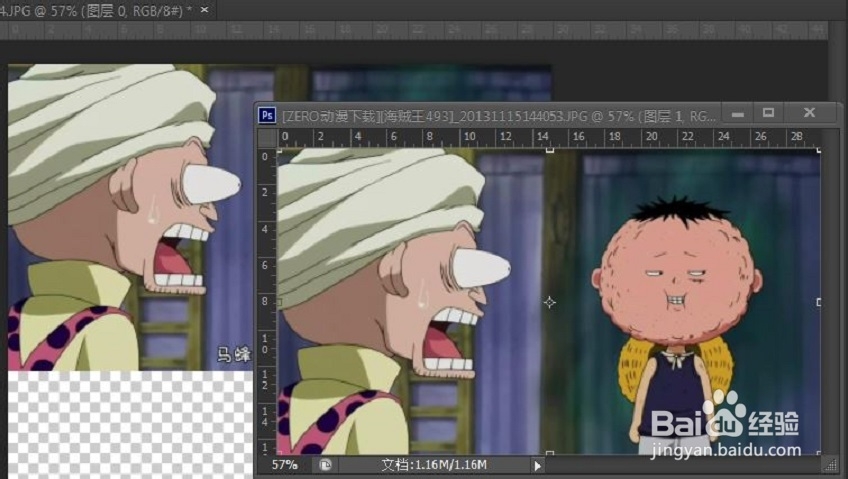Minimize the floating 海贼王 document window
The height and width of the screenshot is (479, 848).
[738, 114]
